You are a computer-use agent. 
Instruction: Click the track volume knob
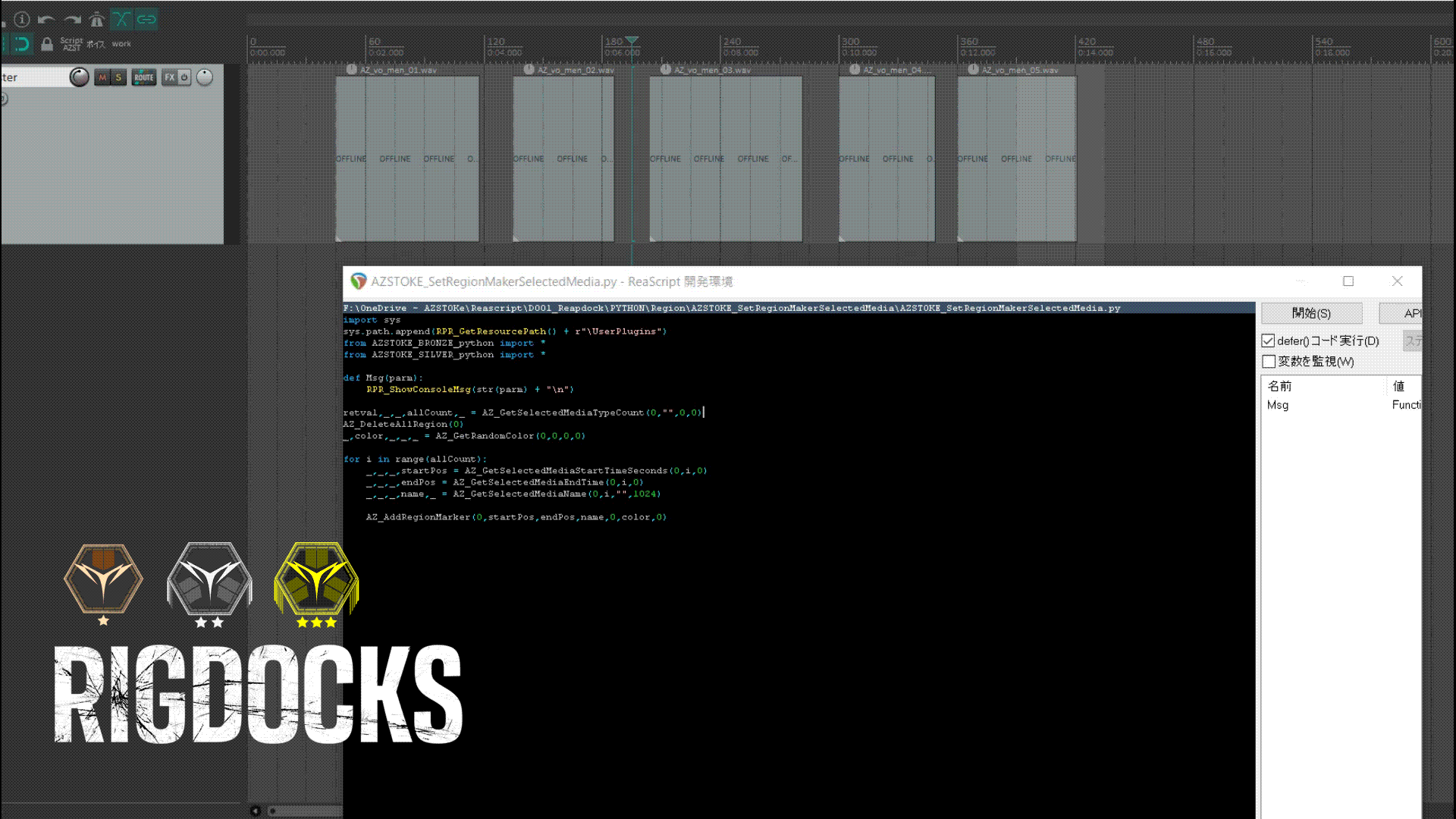point(79,77)
